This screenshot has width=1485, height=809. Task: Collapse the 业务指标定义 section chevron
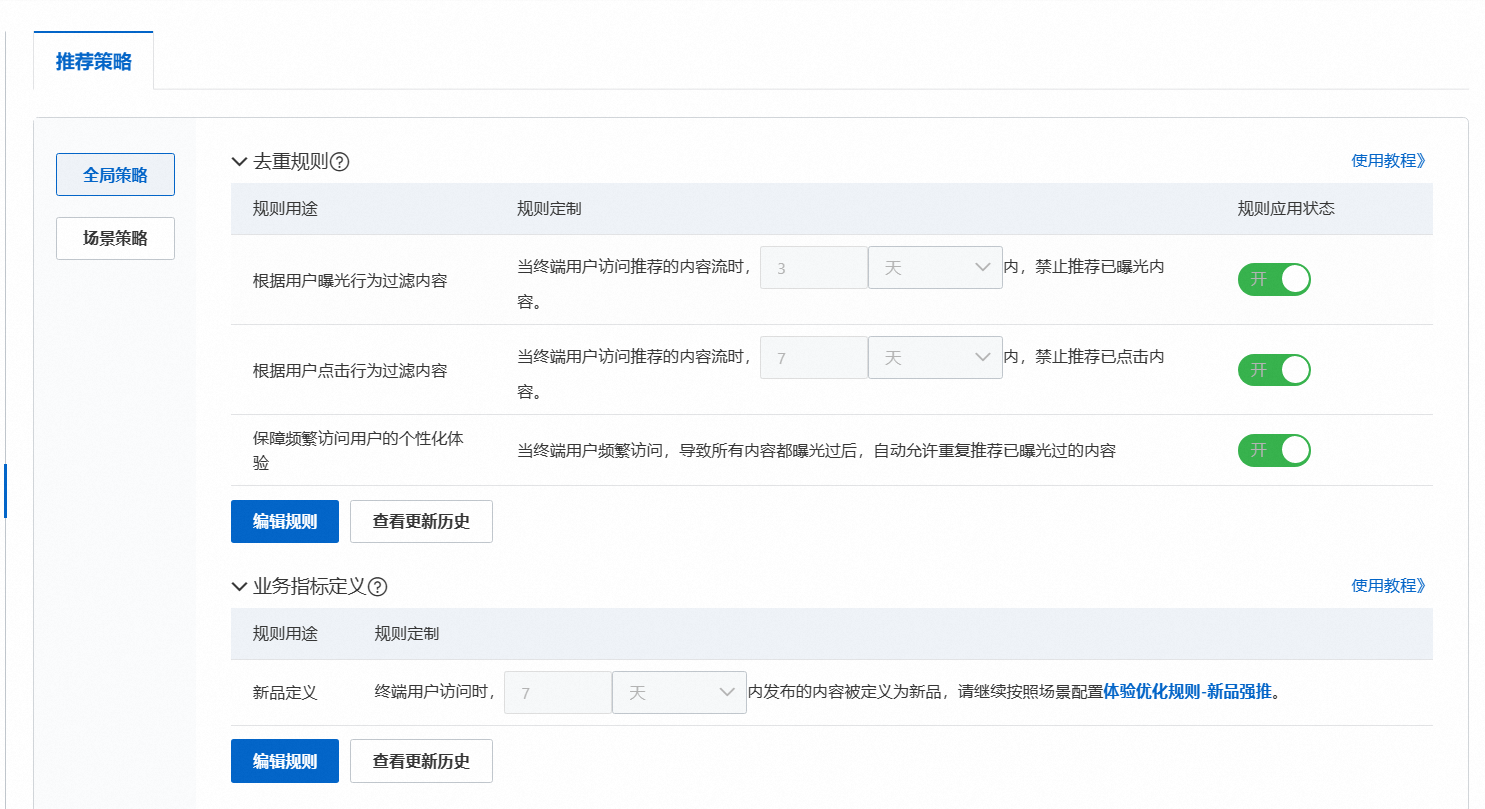pyautogui.click(x=239, y=587)
